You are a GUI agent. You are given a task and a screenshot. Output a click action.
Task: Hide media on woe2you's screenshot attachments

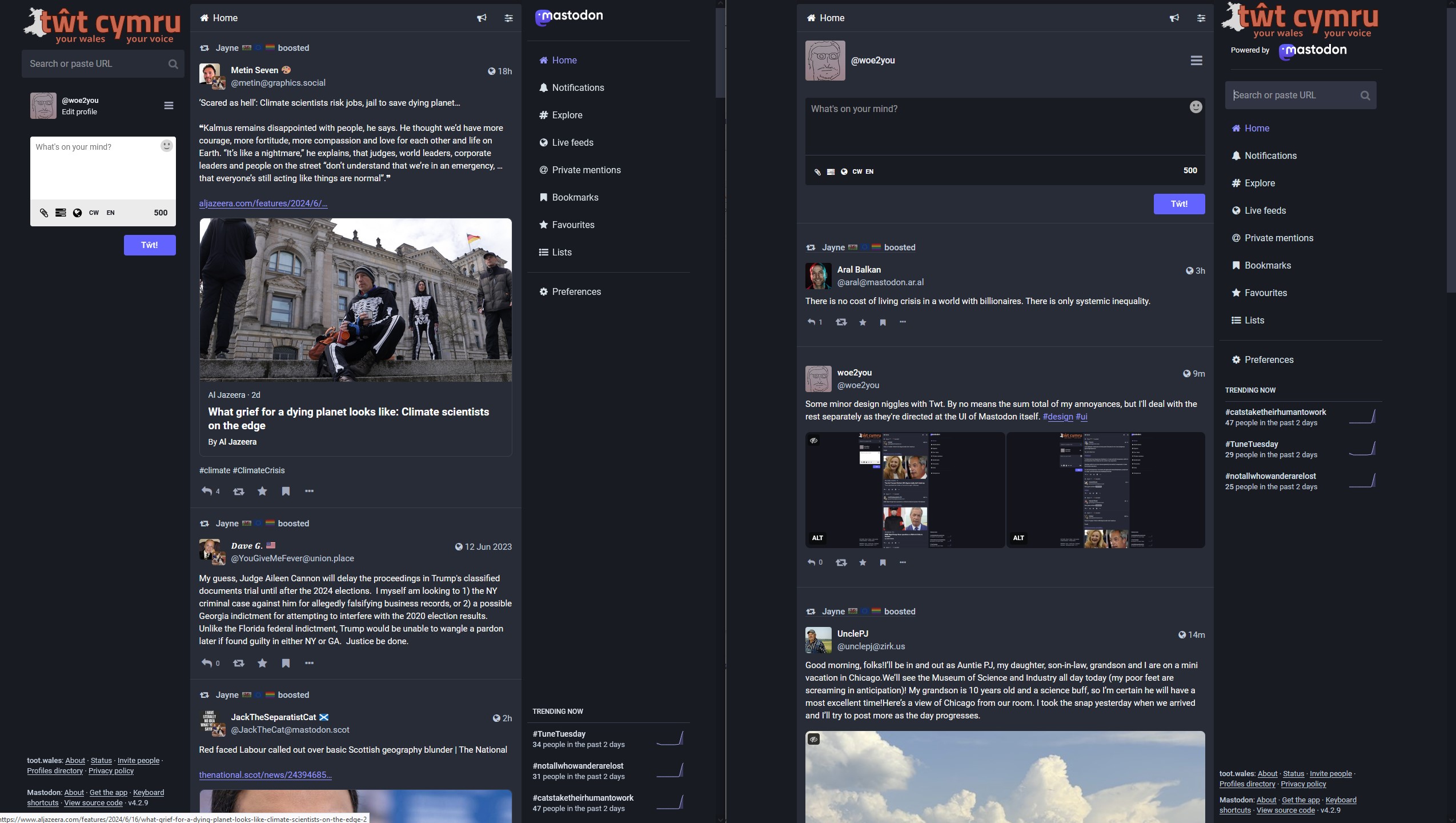814,440
